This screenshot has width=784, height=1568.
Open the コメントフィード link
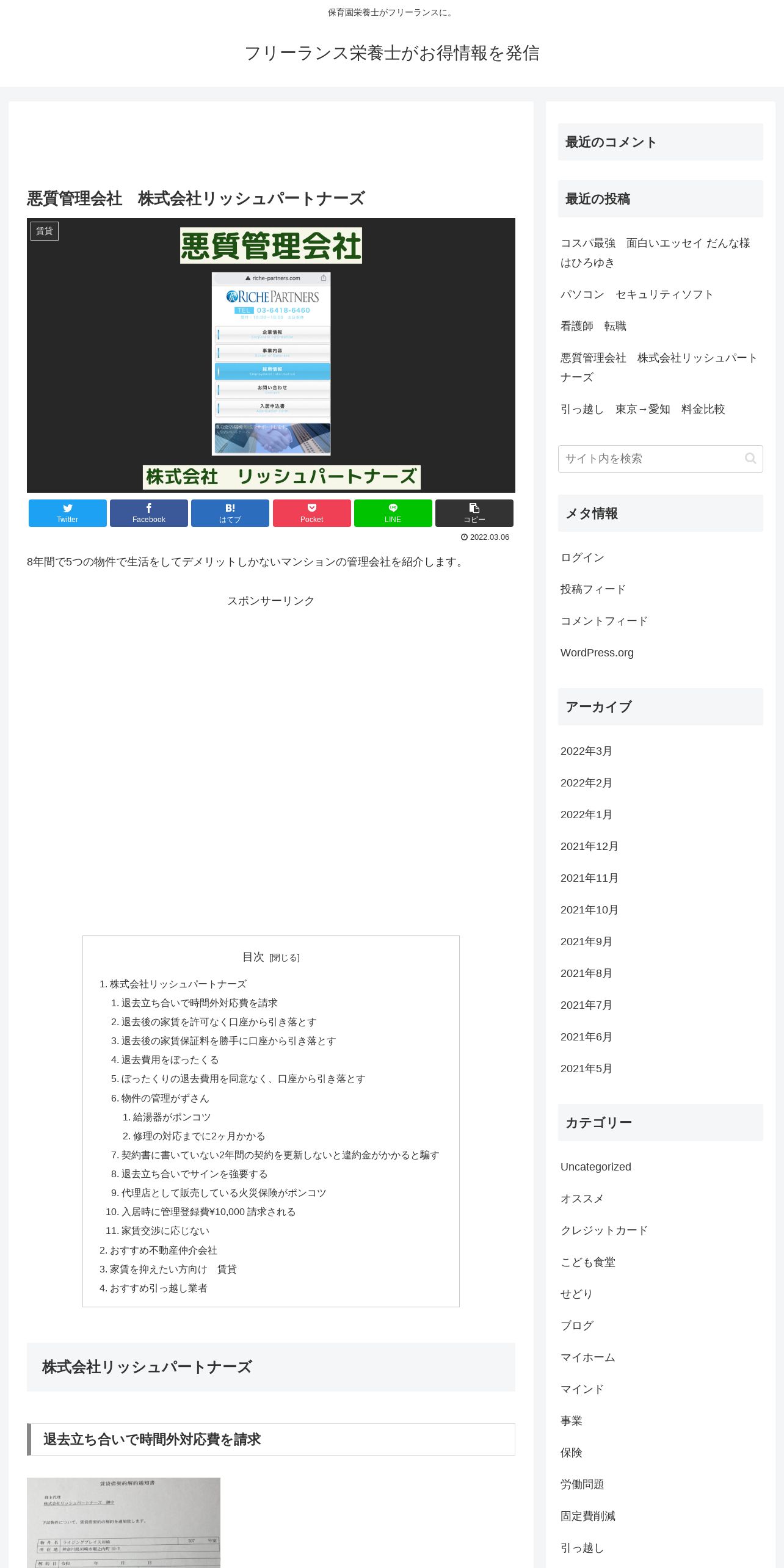pos(604,621)
